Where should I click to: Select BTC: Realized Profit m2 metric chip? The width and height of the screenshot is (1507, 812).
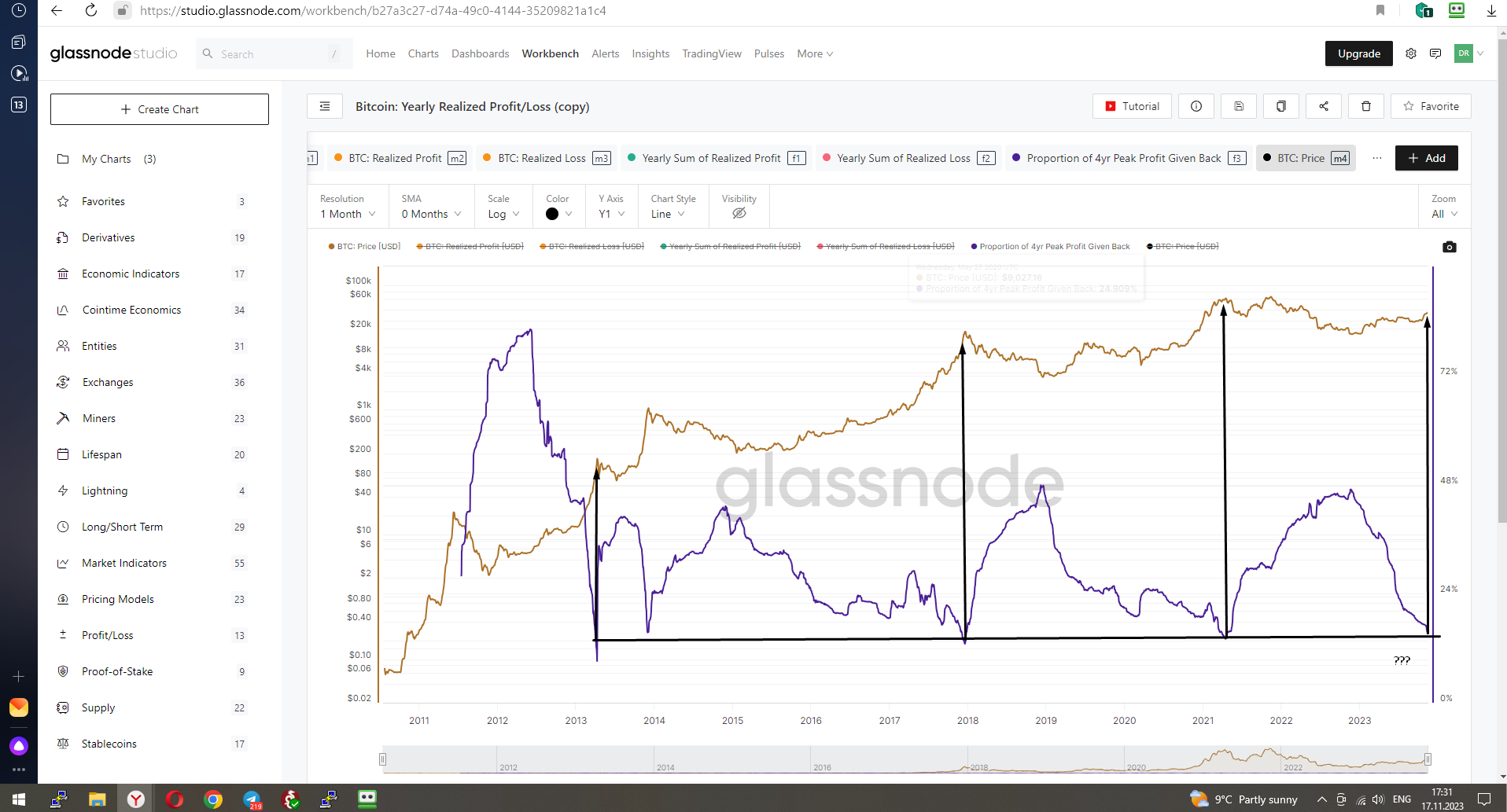[x=400, y=158]
